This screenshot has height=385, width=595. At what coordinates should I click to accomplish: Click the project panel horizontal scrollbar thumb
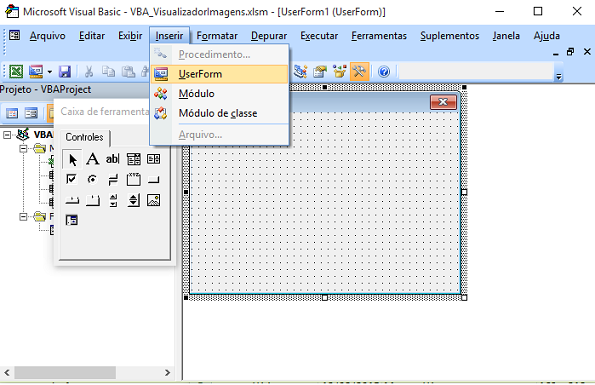65,372
